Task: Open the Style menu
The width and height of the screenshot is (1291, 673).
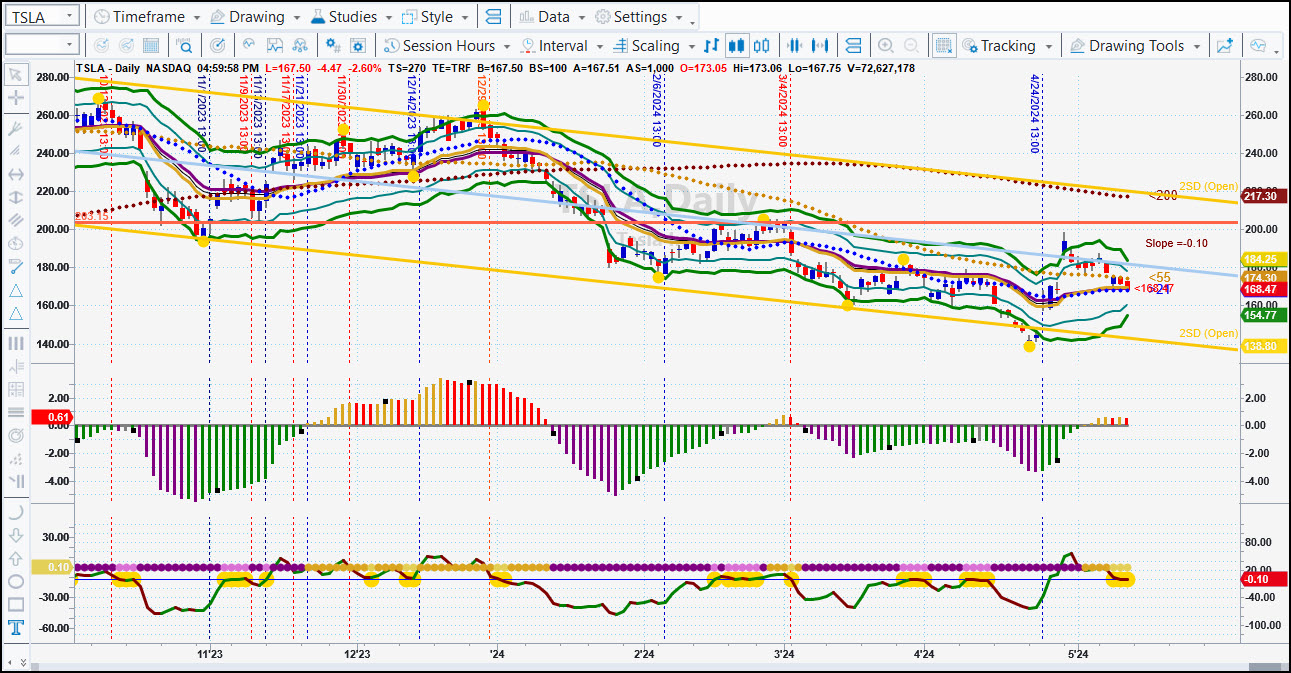Action: 435,17
